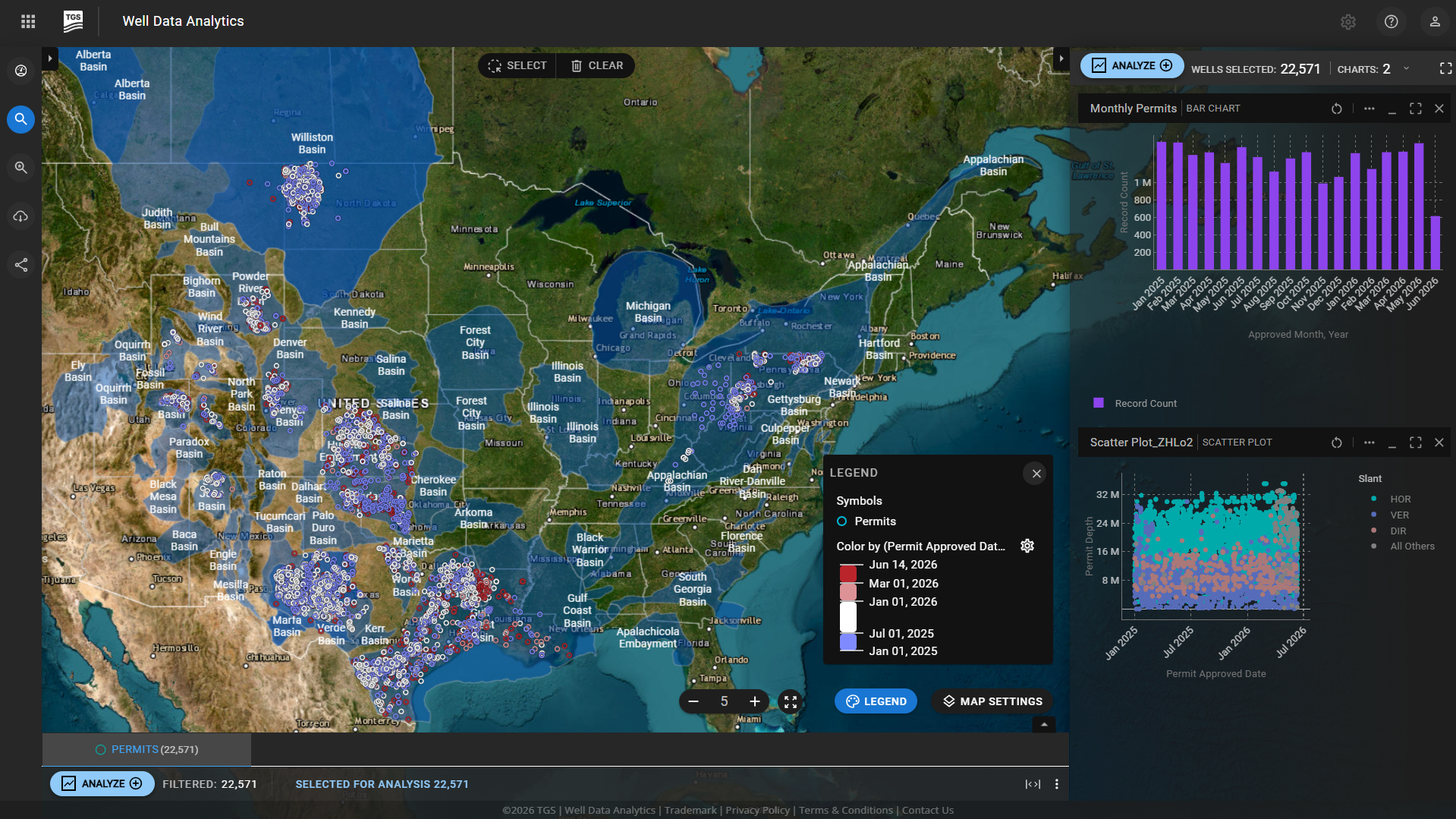Click the share sidebar icon
Viewport: 1456px width, 819px height.
(21, 265)
